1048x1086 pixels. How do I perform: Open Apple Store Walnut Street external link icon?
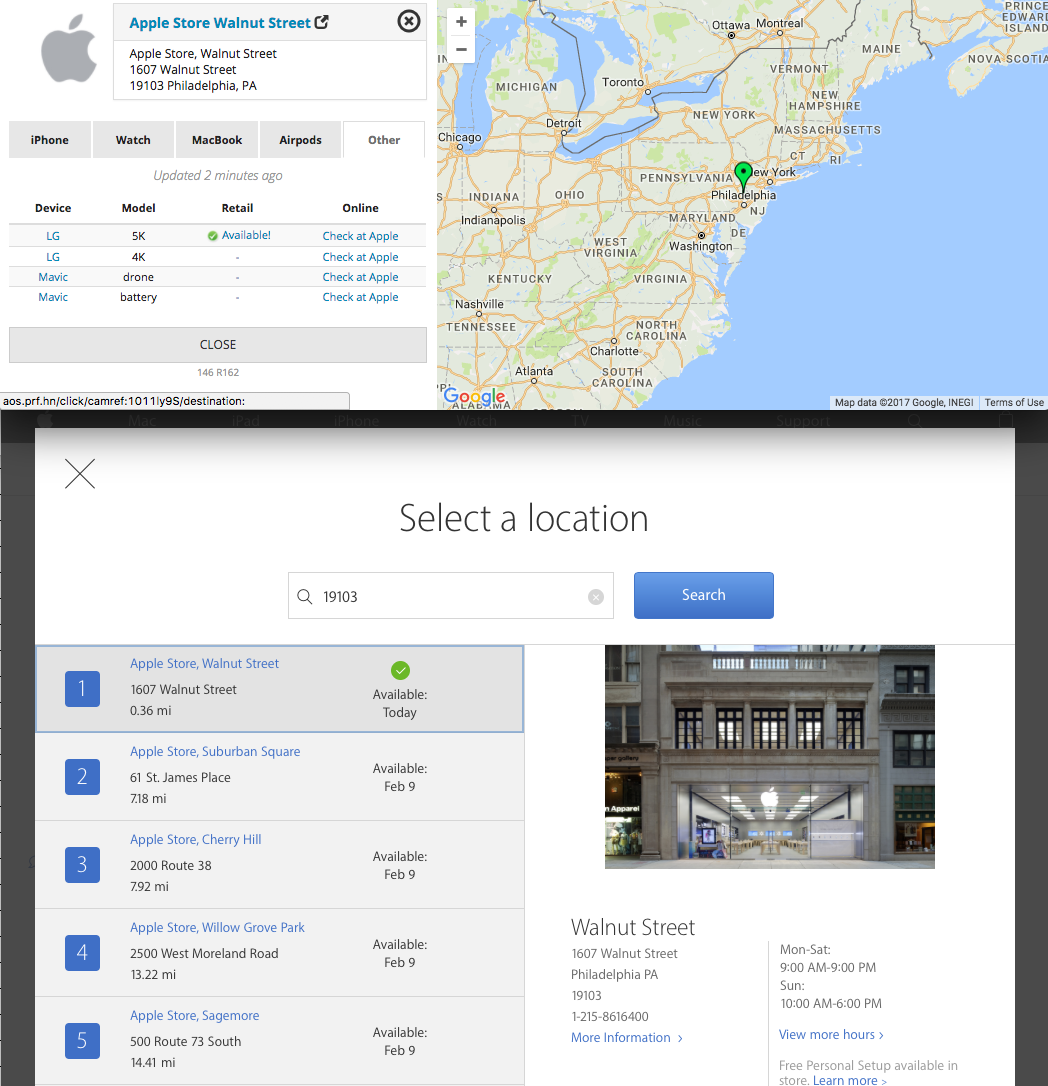(321, 22)
